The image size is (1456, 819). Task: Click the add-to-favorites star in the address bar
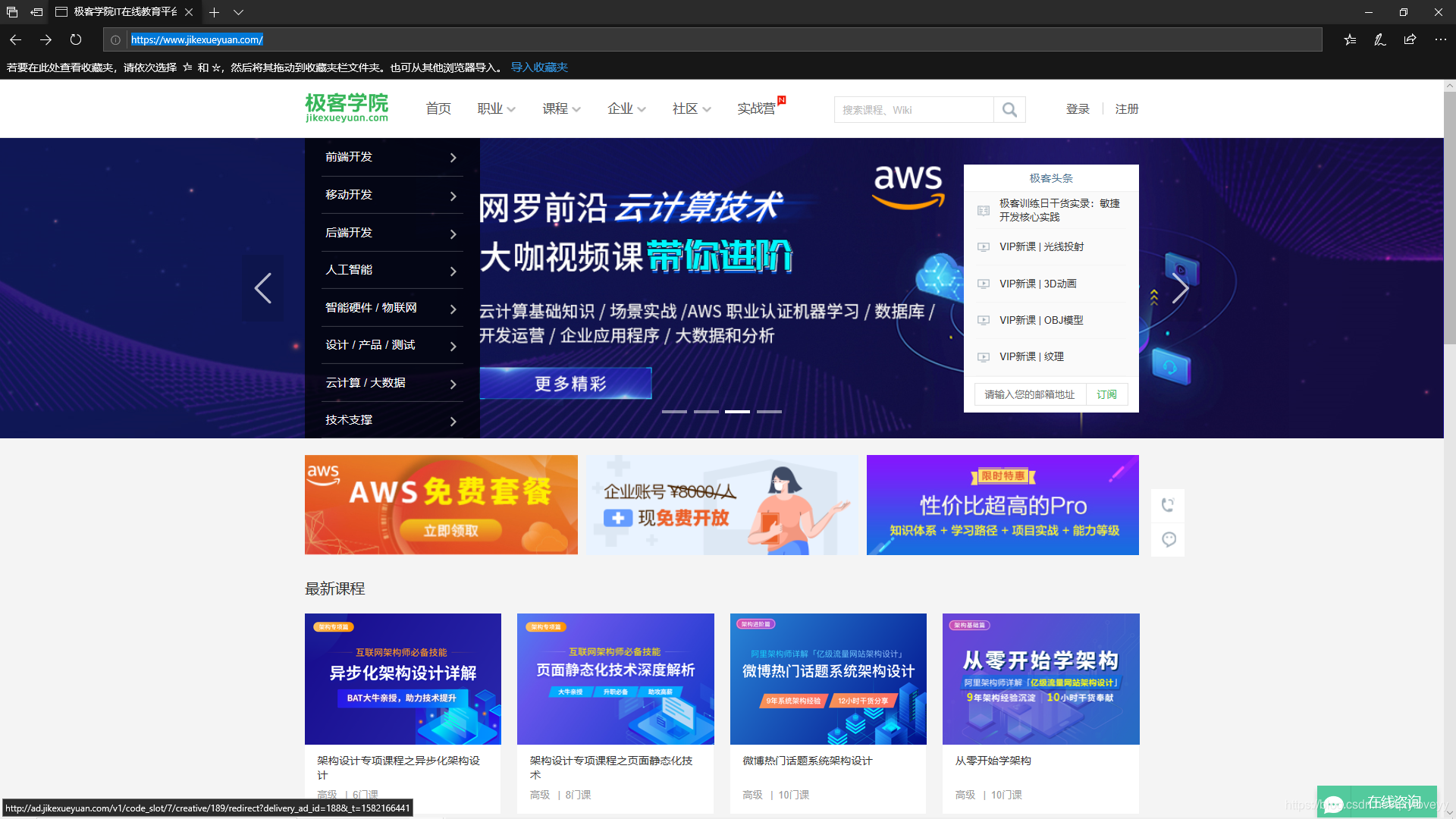[1349, 39]
